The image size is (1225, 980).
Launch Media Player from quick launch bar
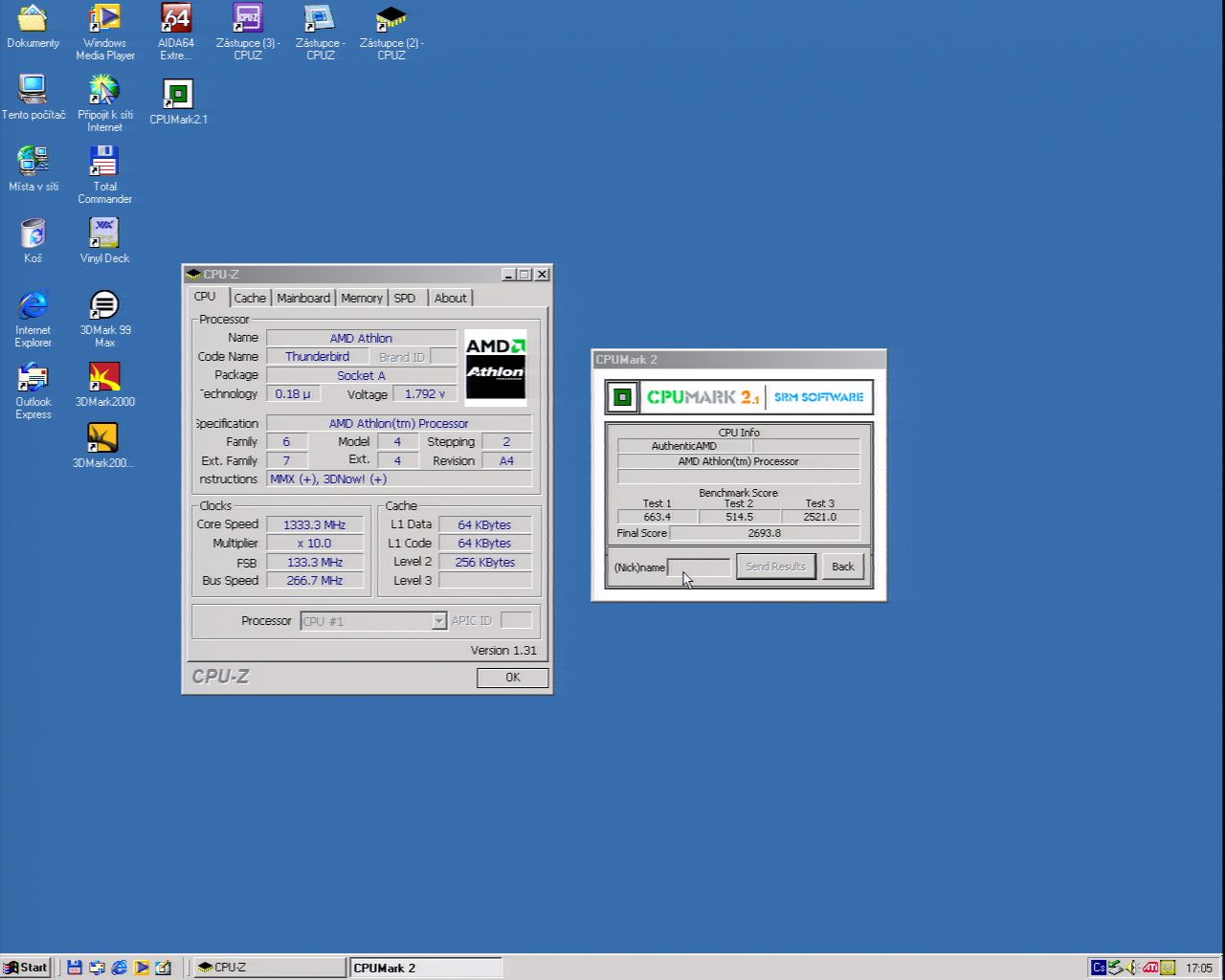141,968
